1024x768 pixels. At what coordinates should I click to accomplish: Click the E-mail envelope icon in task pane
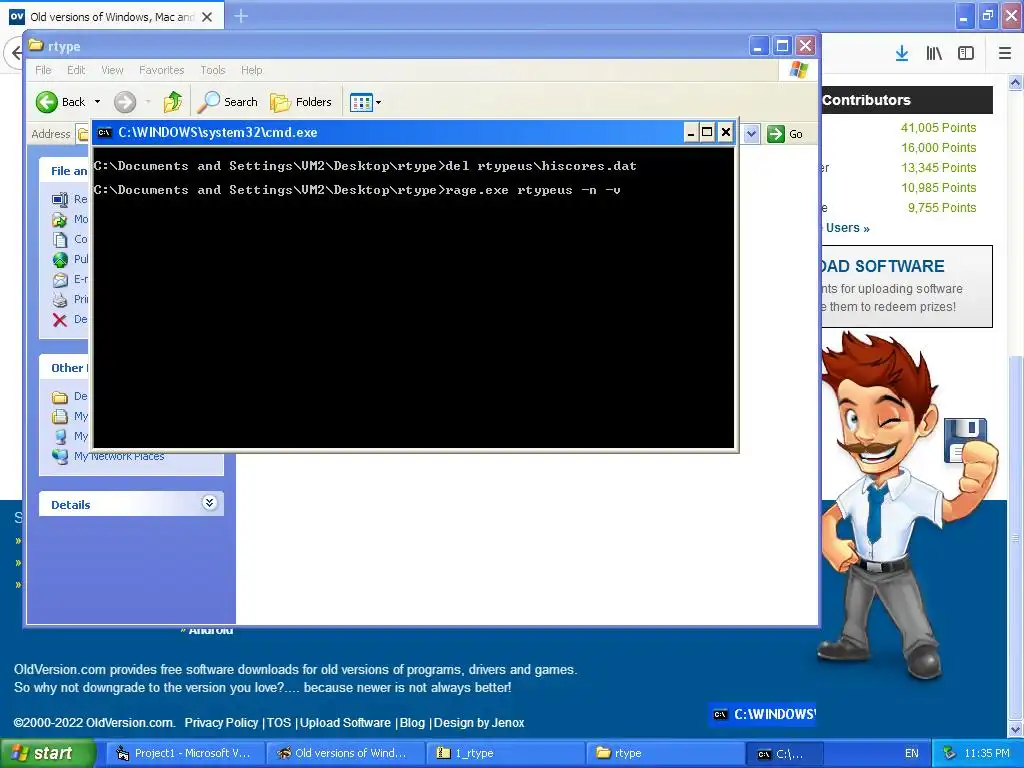click(60, 280)
